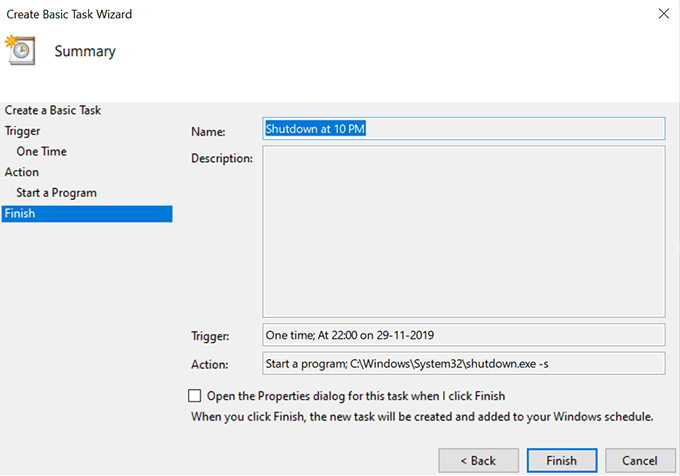
Task: Open the Start a Program step
Action: point(57,192)
